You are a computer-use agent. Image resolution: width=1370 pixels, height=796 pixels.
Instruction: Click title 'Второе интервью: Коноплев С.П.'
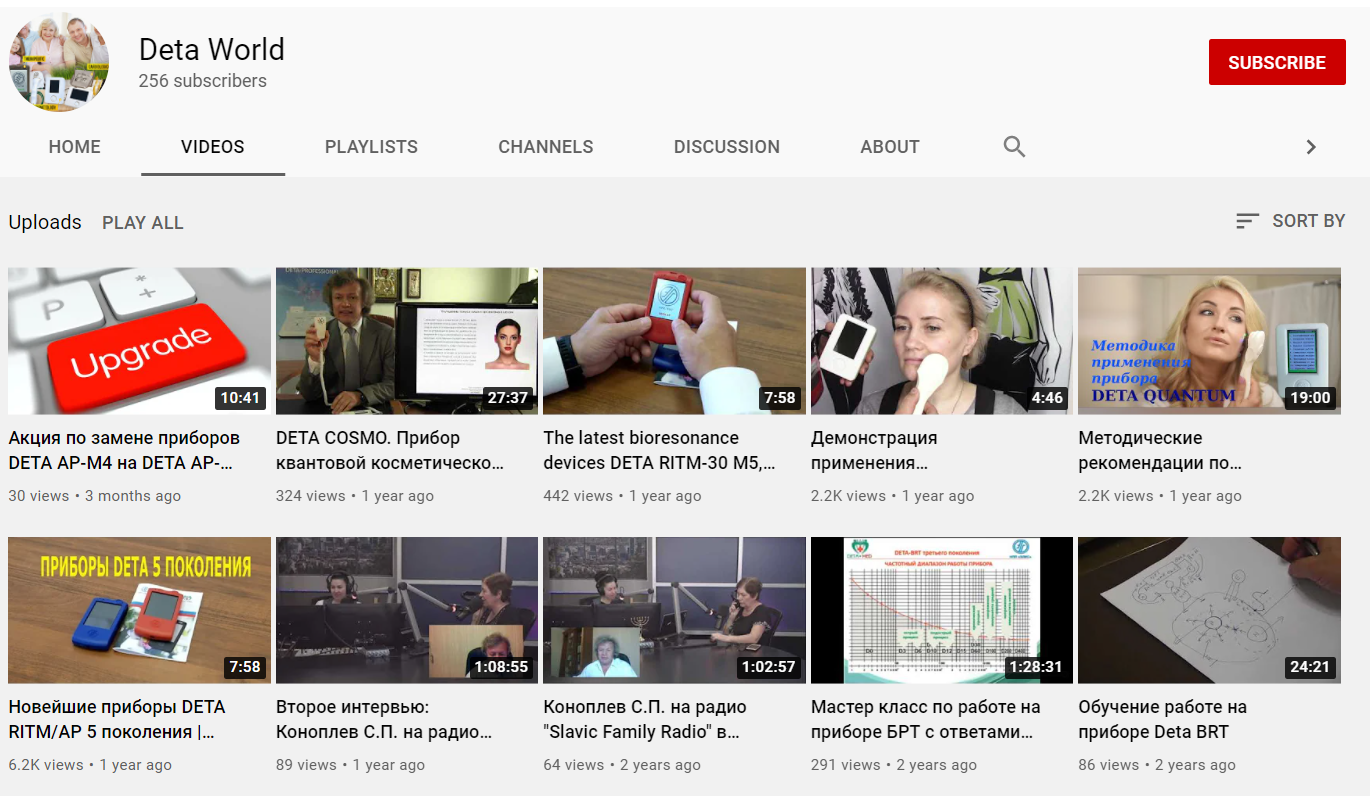384,720
